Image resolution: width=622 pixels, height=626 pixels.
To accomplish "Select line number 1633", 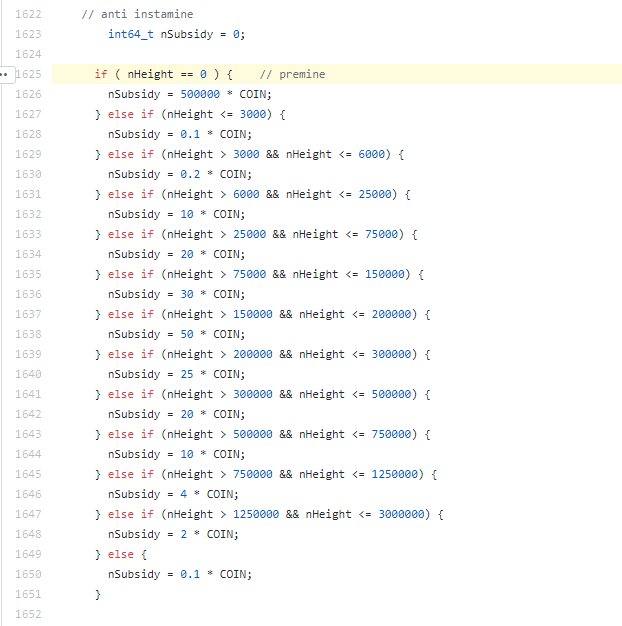I will pyautogui.click(x=28, y=234).
